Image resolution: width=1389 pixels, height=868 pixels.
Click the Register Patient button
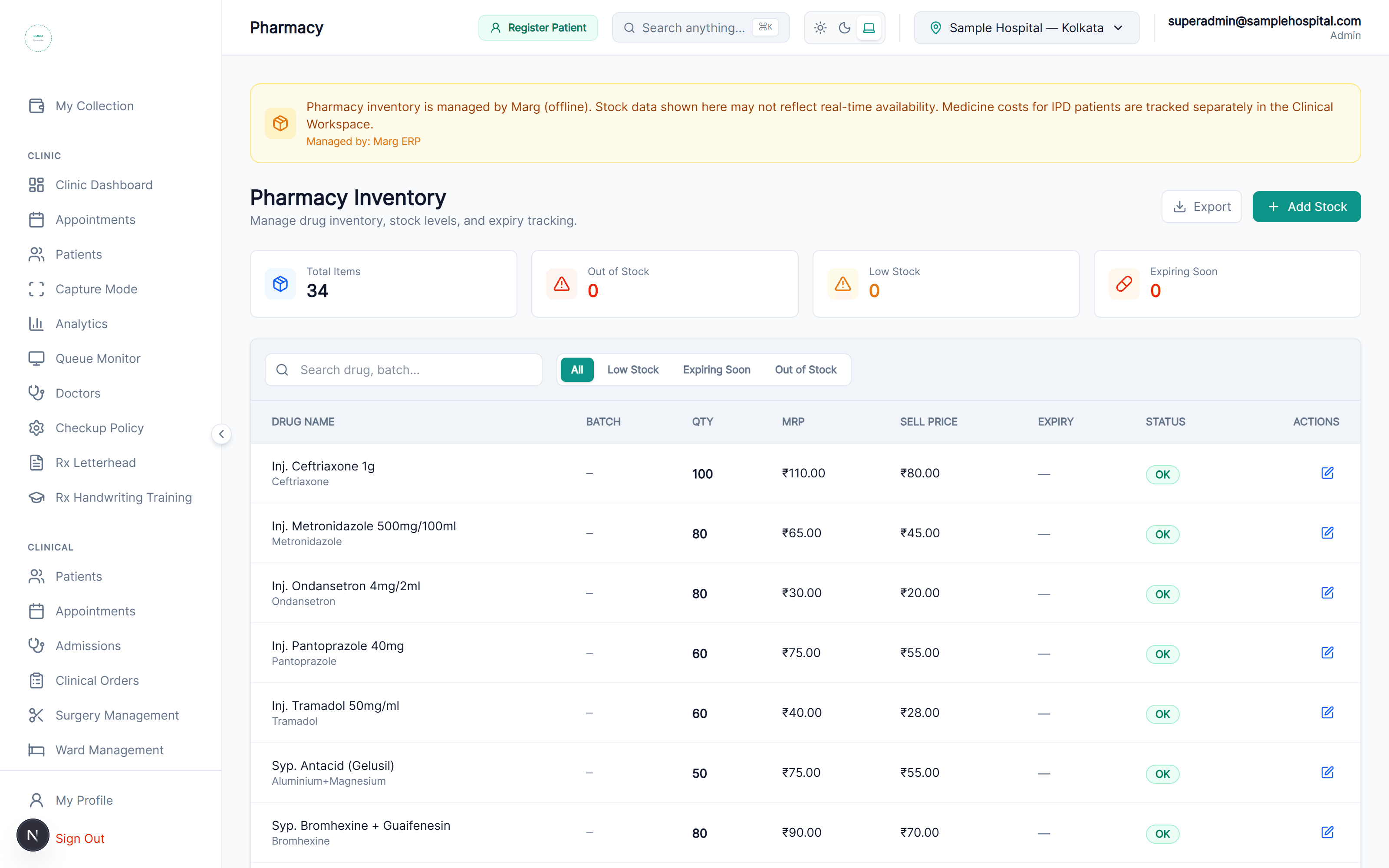(x=538, y=27)
